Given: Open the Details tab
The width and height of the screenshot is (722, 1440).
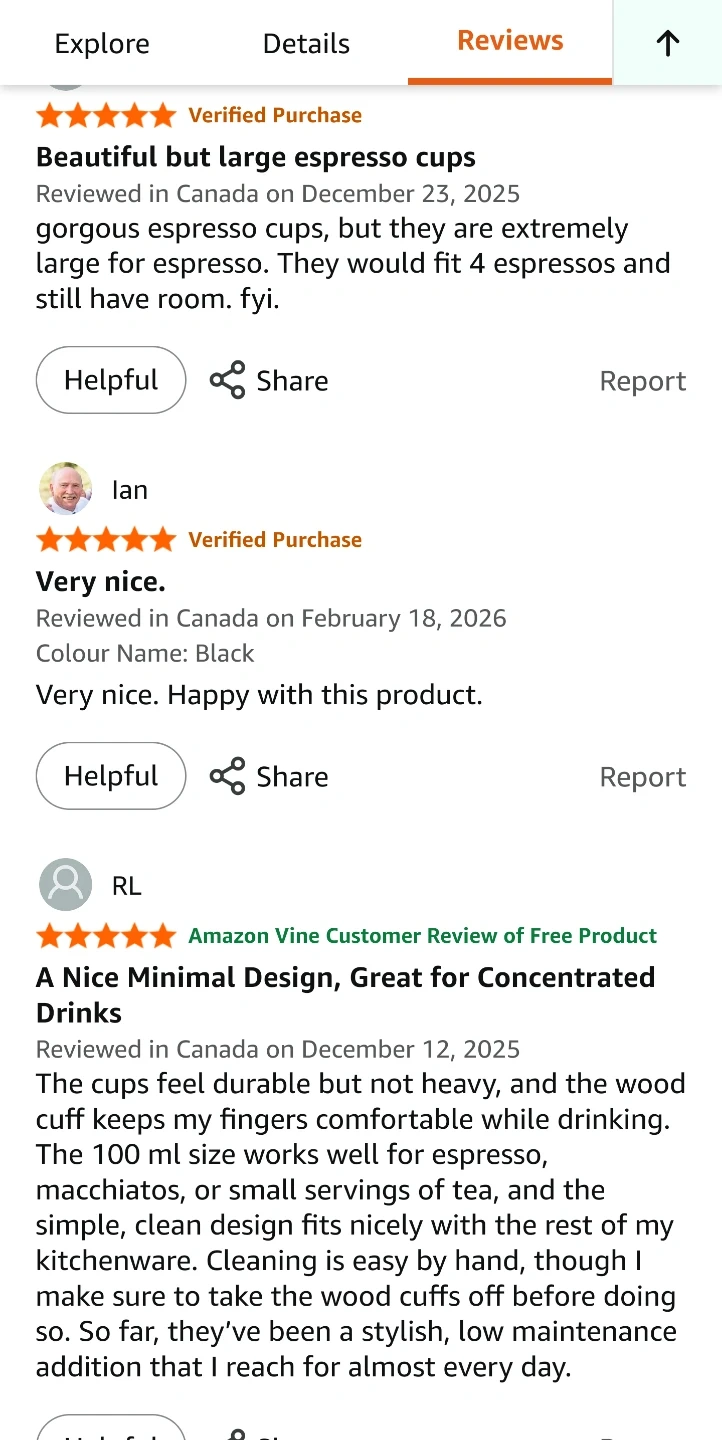Looking at the screenshot, I should [x=306, y=44].
